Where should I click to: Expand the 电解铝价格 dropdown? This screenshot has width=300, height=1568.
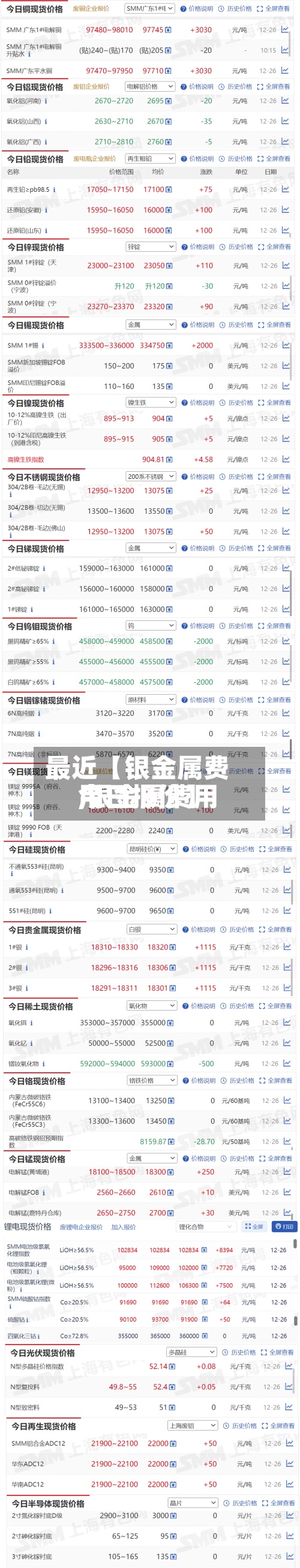coord(149,87)
